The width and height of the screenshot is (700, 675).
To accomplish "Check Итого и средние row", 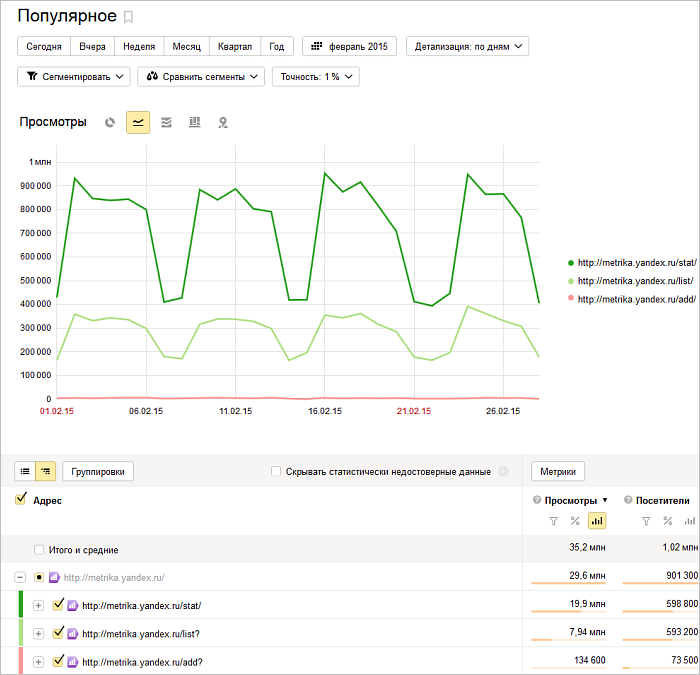I will [x=39, y=550].
